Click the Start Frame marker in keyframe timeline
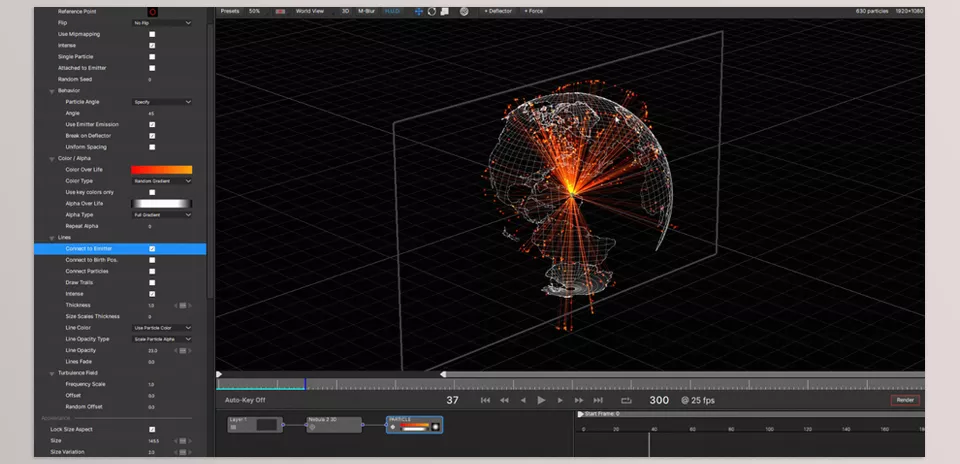Viewport: 960px width, 464px height. point(580,414)
